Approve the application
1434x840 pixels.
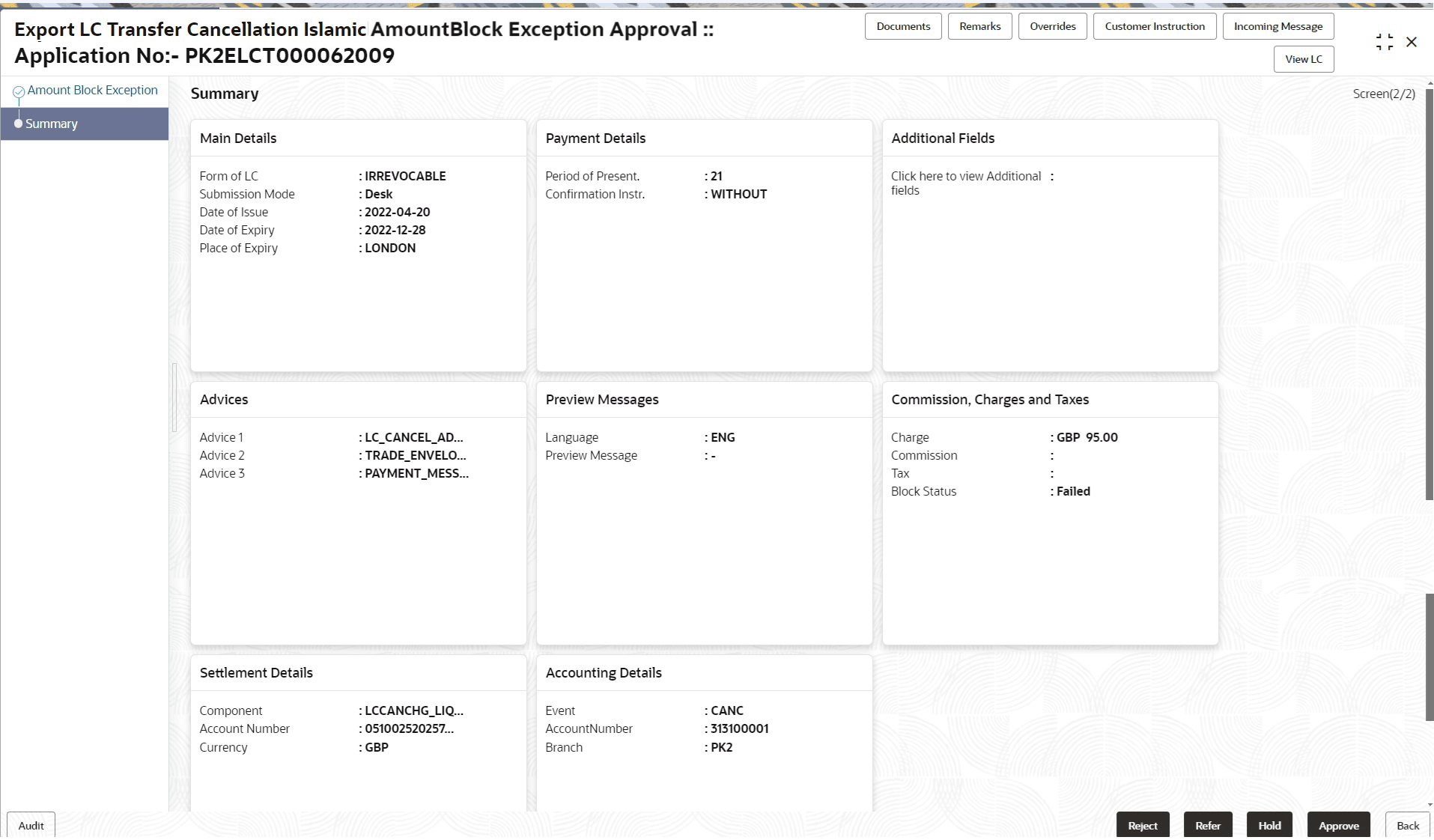coord(1339,824)
